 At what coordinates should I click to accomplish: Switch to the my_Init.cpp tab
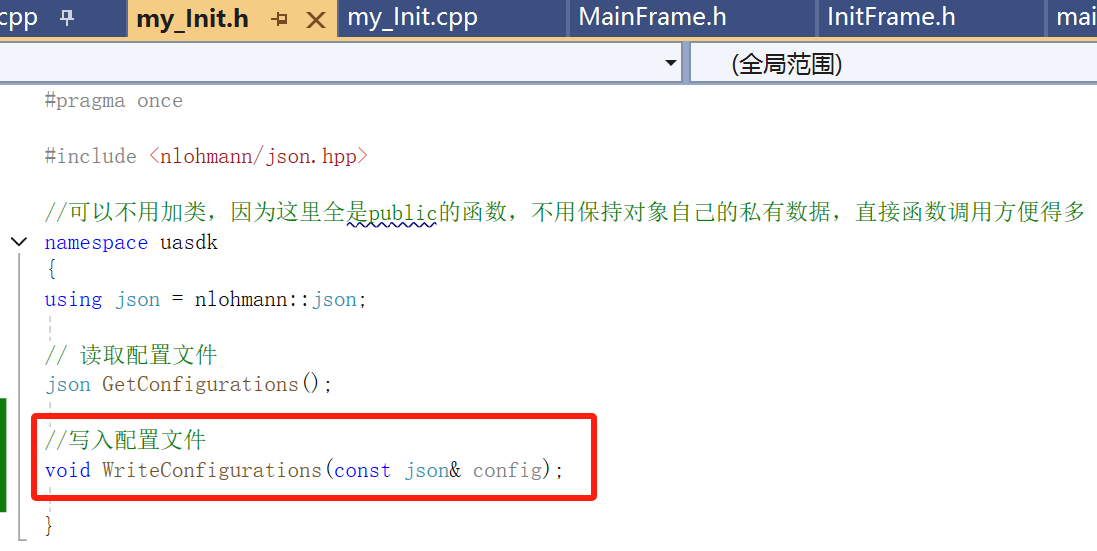(413, 17)
